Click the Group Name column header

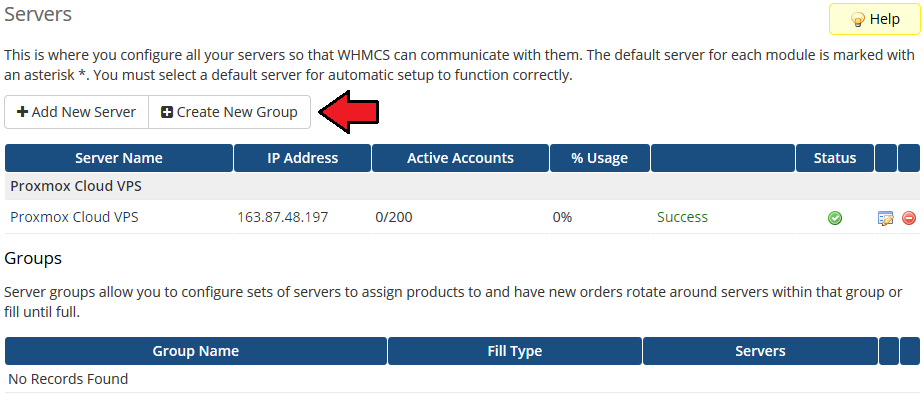196,351
